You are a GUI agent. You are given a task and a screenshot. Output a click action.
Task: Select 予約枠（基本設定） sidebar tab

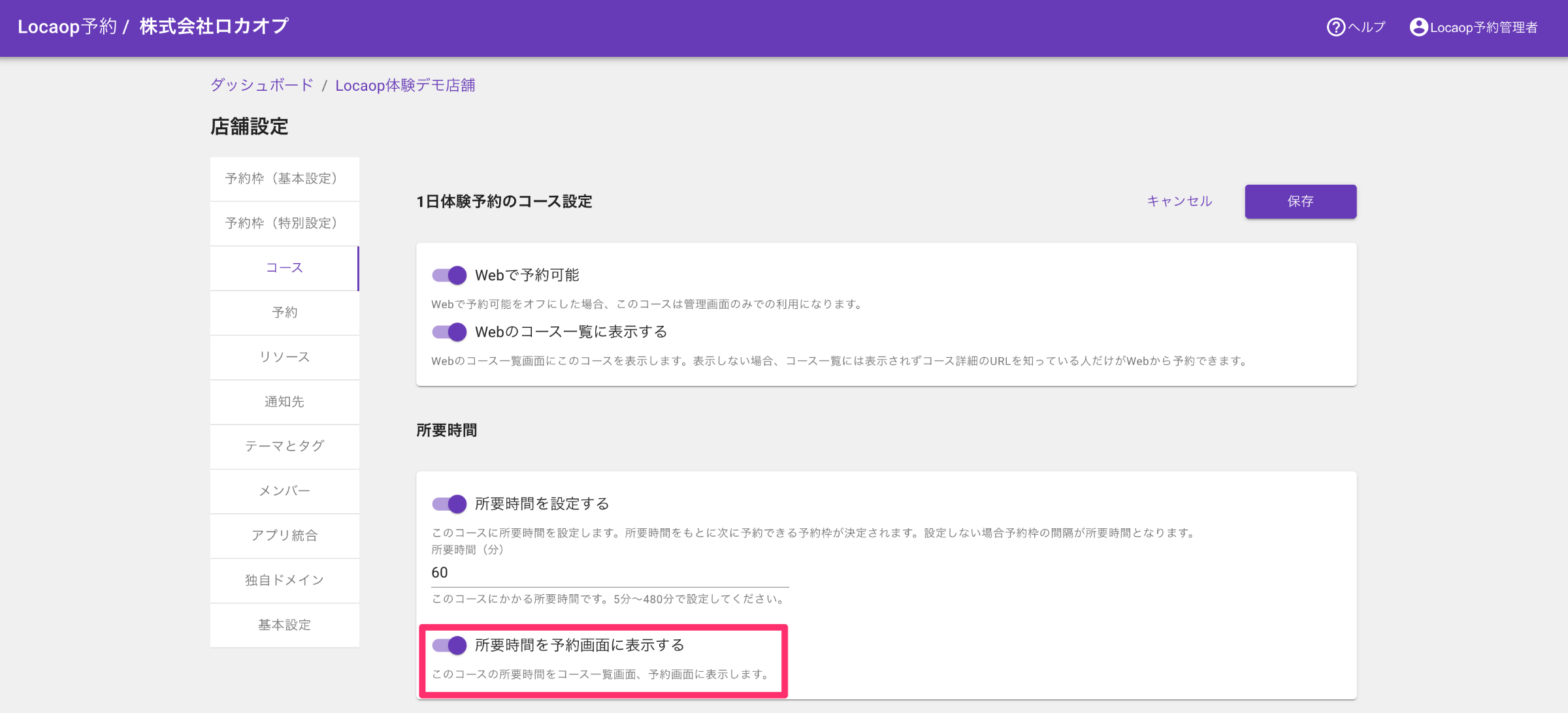coord(284,178)
